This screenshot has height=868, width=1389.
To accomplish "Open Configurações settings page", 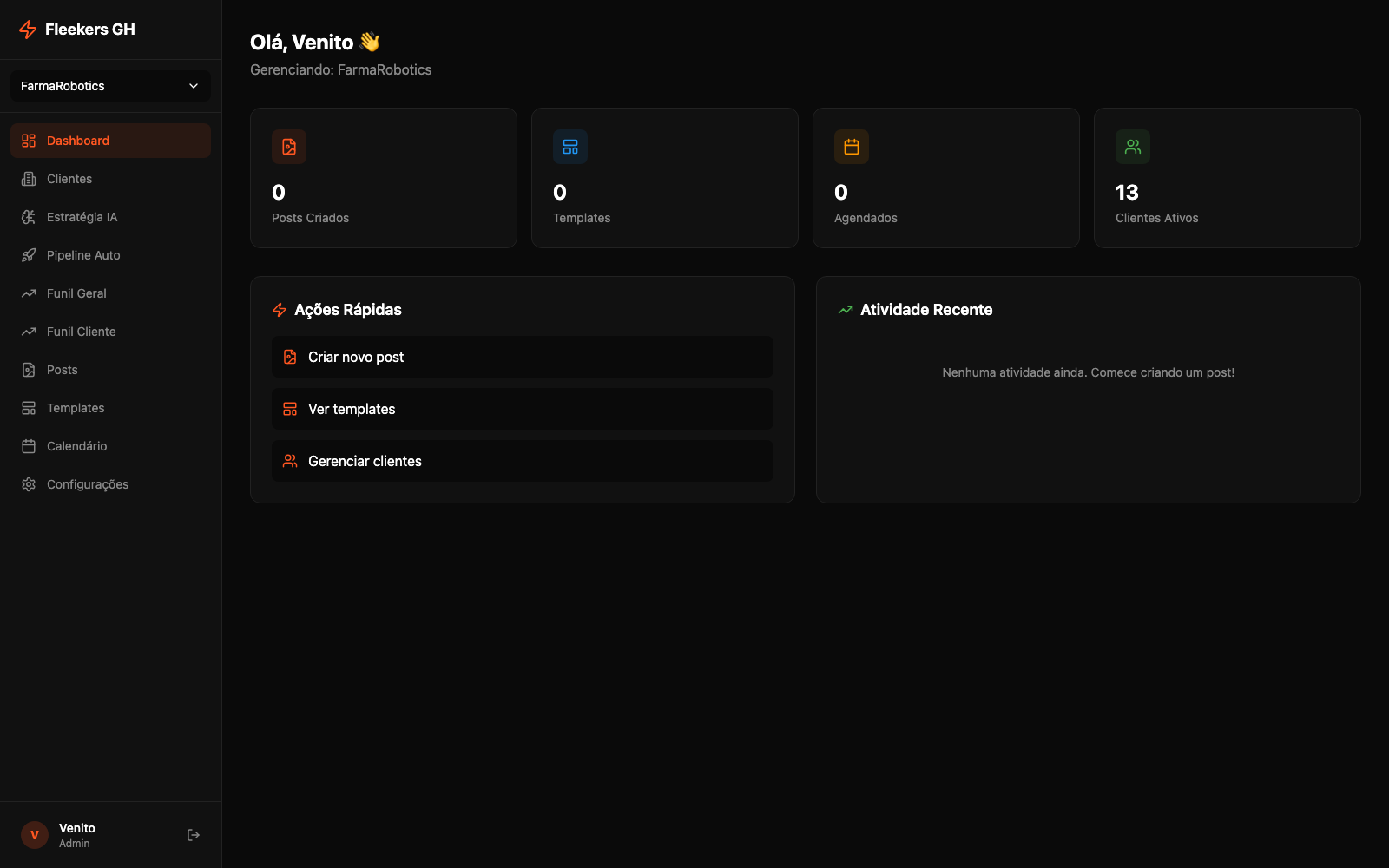I will [x=110, y=484].
